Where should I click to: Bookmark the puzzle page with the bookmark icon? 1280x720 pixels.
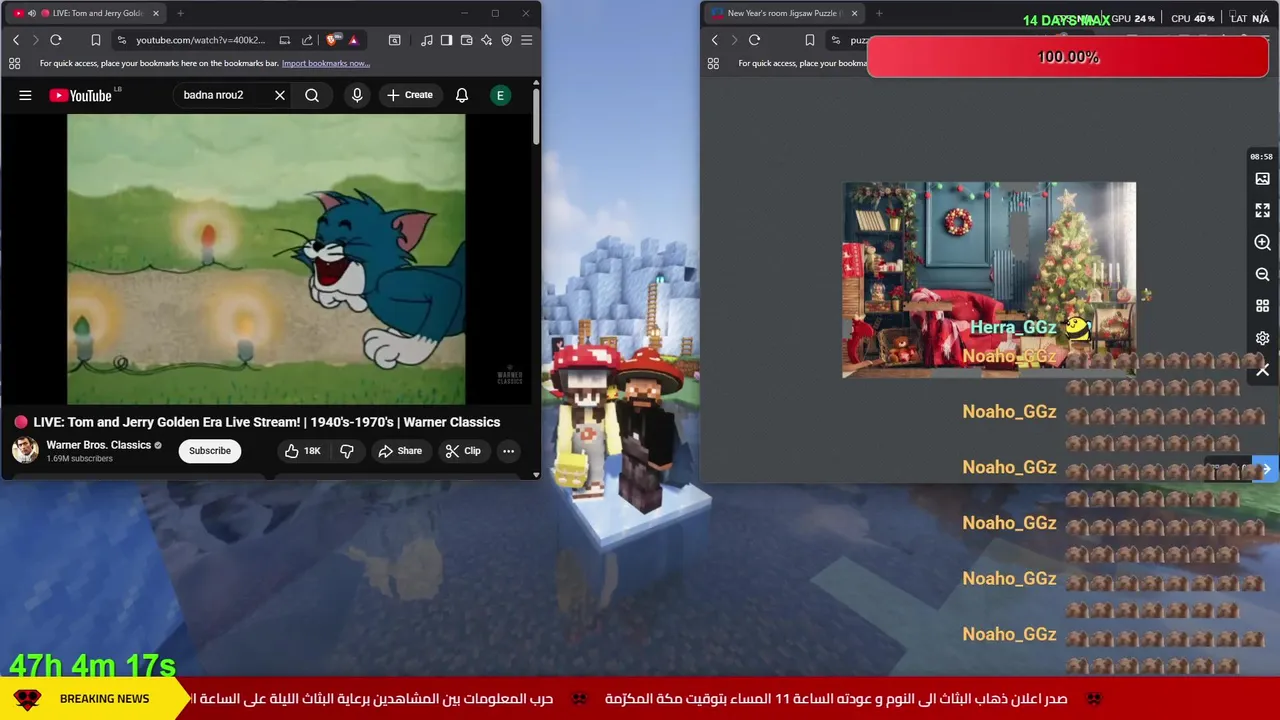tap(810, 40)
